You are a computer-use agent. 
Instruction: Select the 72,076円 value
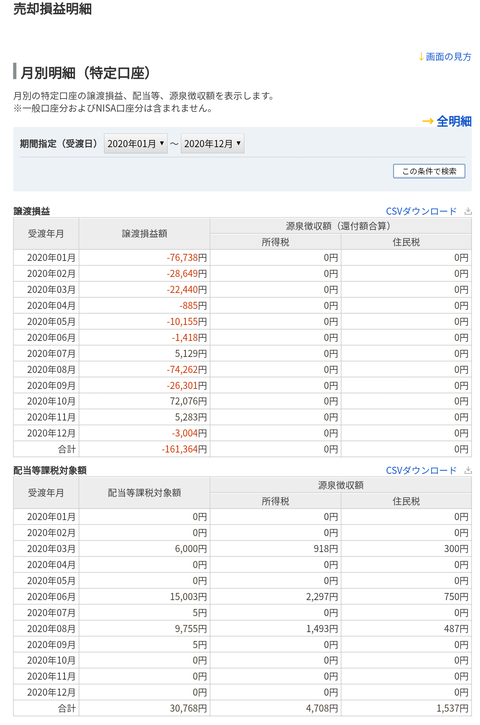click(x=188, y=401)
